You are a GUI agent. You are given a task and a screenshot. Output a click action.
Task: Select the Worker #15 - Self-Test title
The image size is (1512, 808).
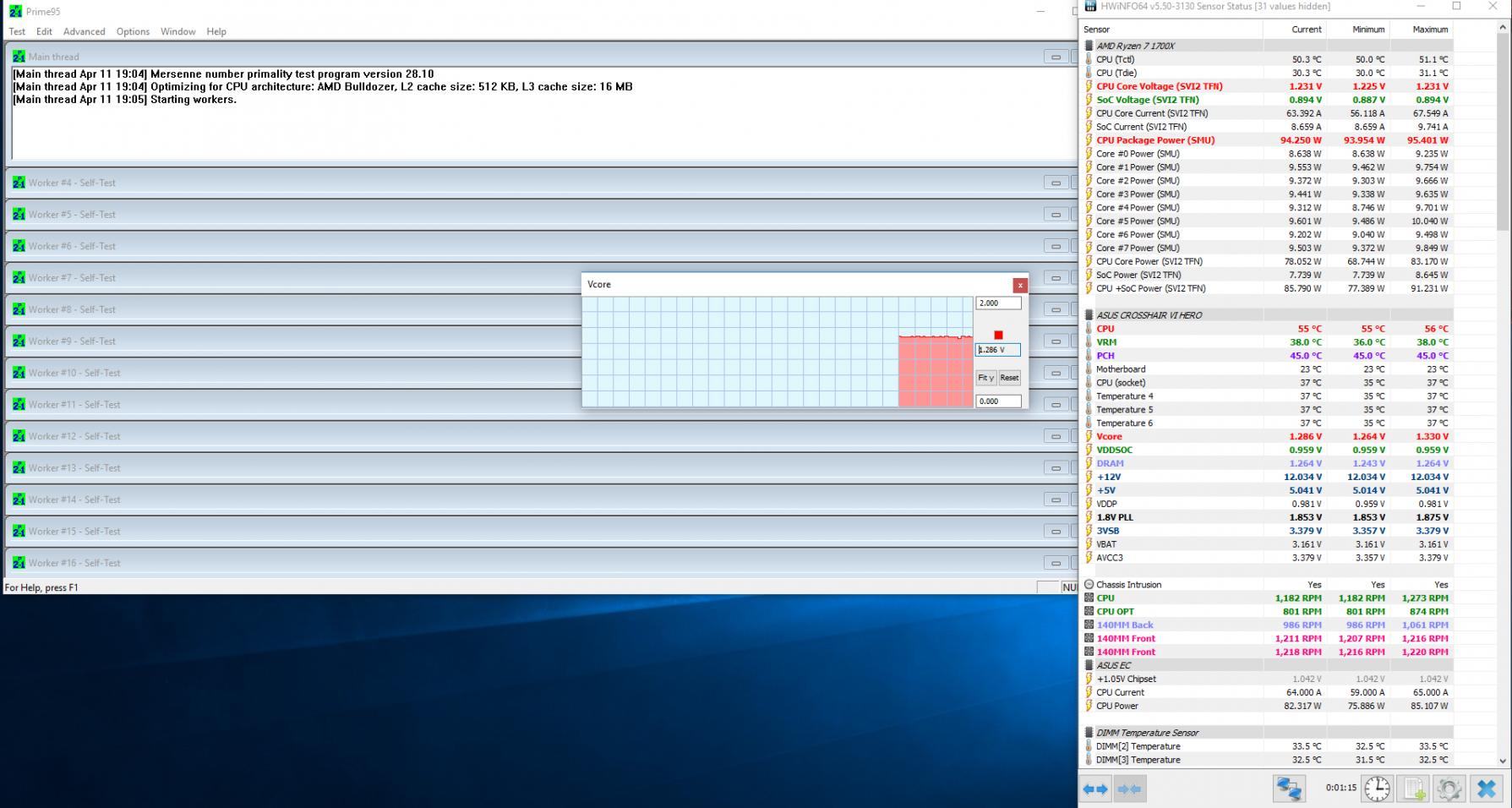pyautogui.click(x=74, y=532)
